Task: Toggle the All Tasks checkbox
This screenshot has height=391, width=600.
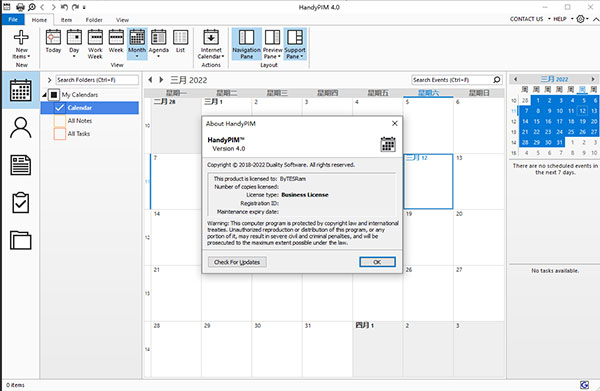Action: pos(60,134)
